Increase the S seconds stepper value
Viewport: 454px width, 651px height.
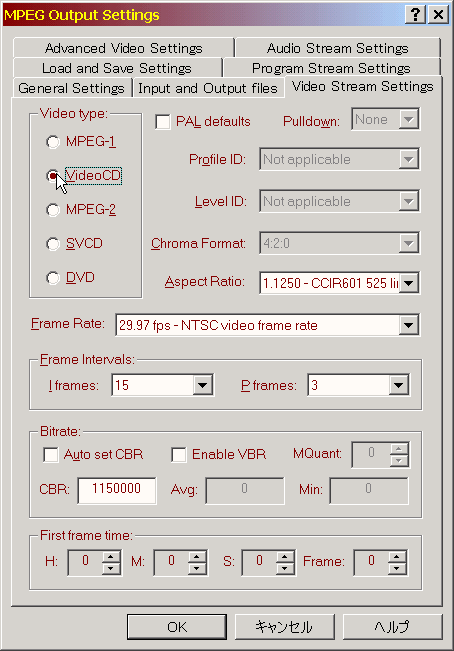click(285, 556)
